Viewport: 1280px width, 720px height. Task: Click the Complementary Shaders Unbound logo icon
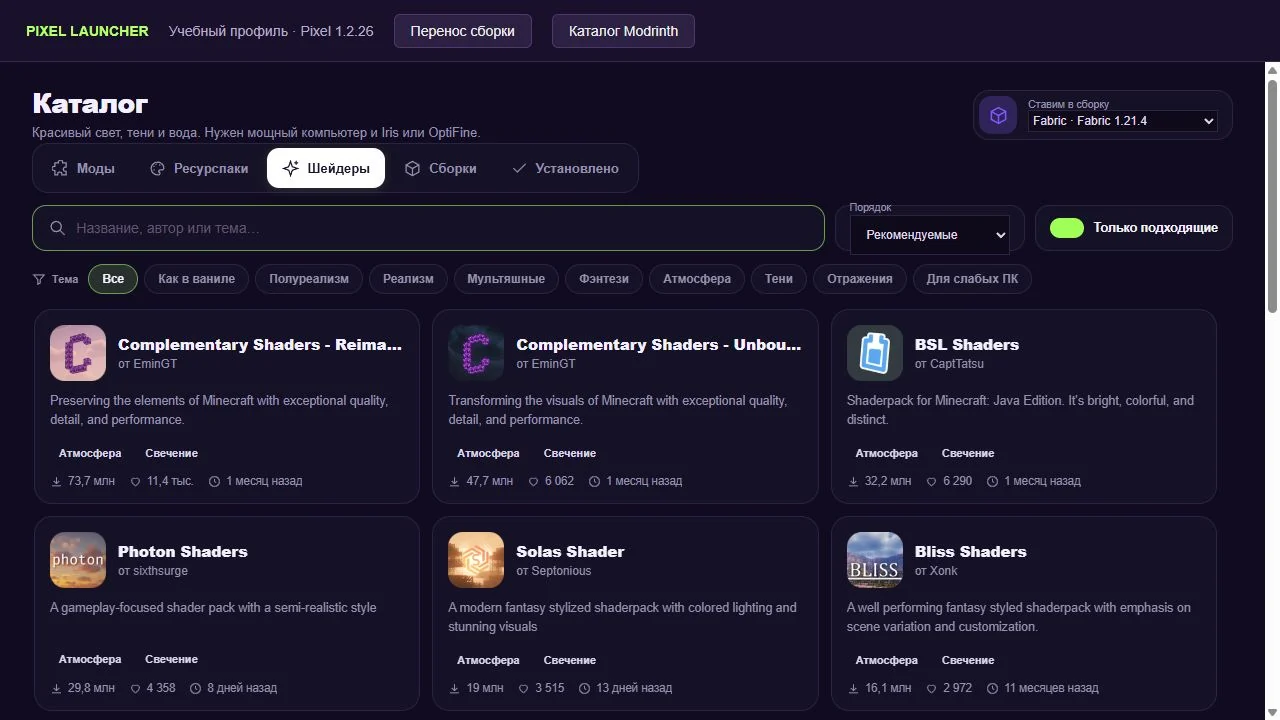(476, 353)
